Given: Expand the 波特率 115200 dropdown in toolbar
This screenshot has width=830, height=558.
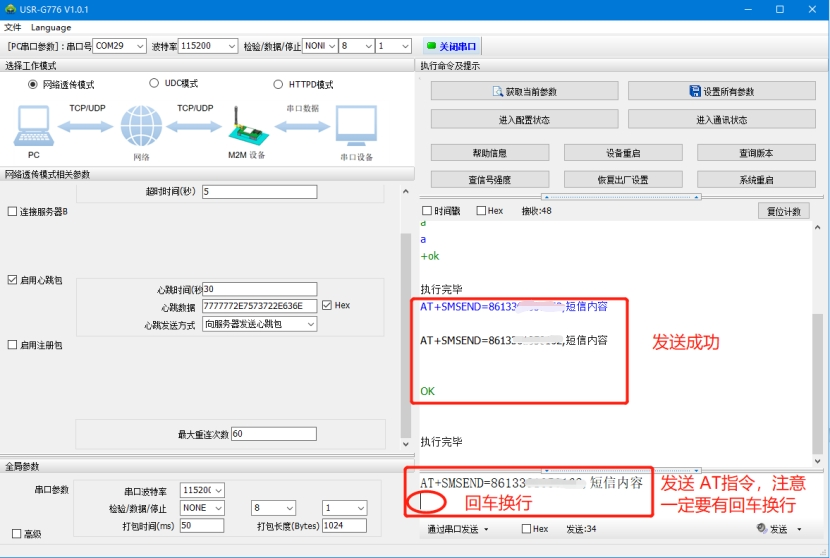Looking at the screenshot, I should point(208,46).
